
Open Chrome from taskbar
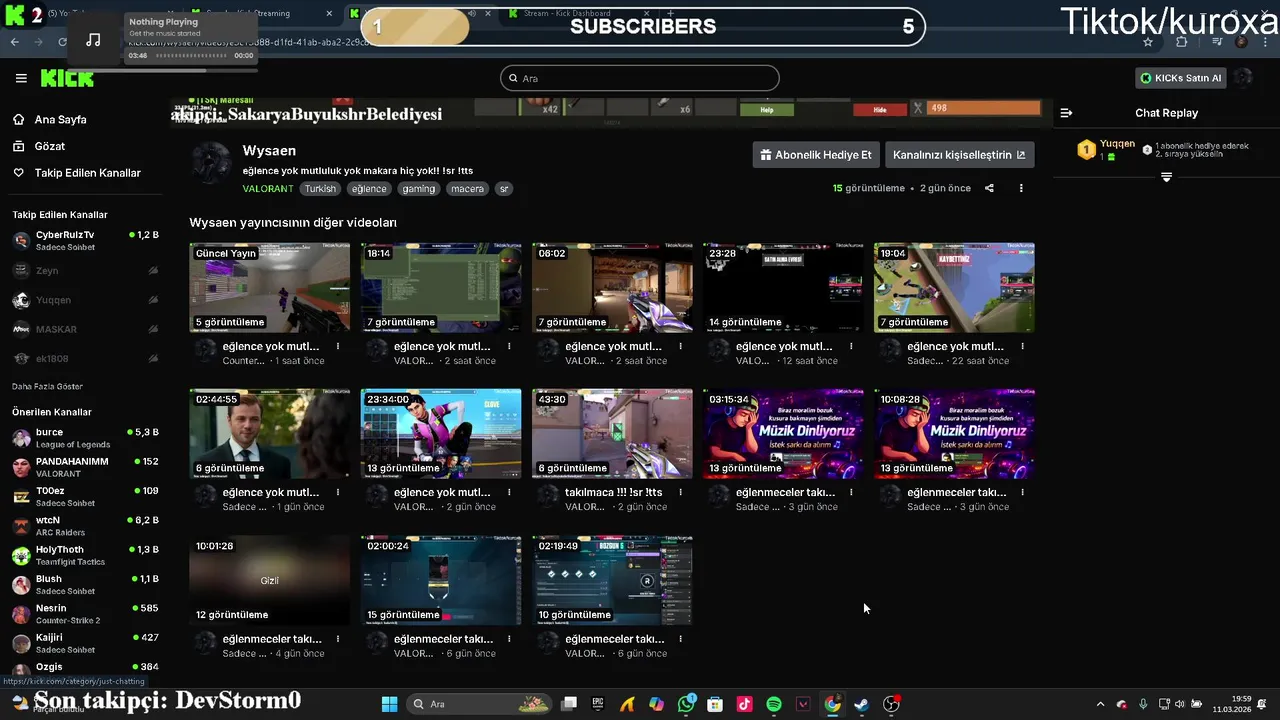(x=832, y=704)
